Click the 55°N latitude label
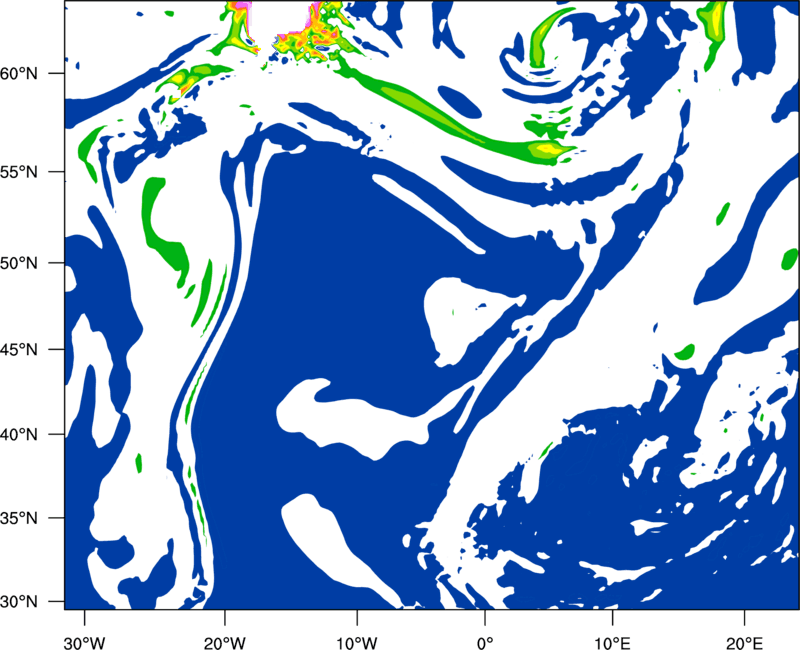This screenshot has width=800, height=650. click(x=19, y=171)
